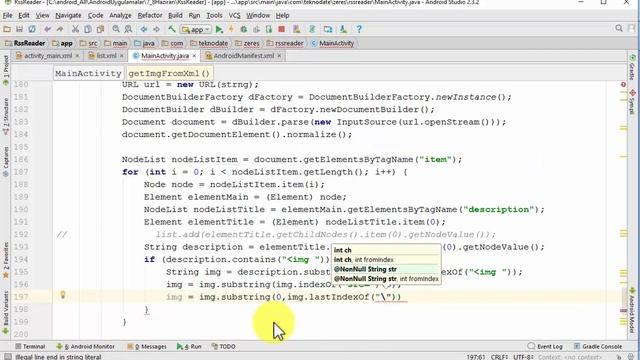Click the Synchronize toolbar icon
This screenshot has height=360, width=640.
click(x=32, y=29)
